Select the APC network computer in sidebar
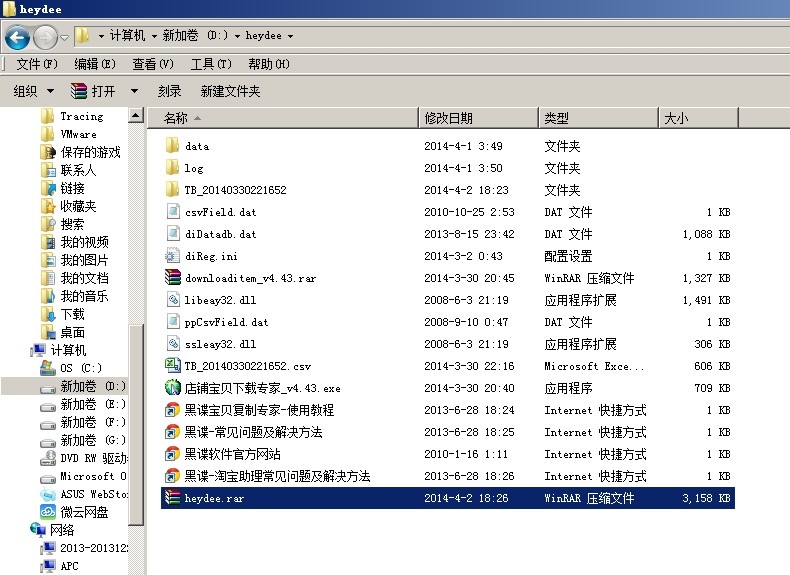Screen dimensions: 790x575 point(69,566)
